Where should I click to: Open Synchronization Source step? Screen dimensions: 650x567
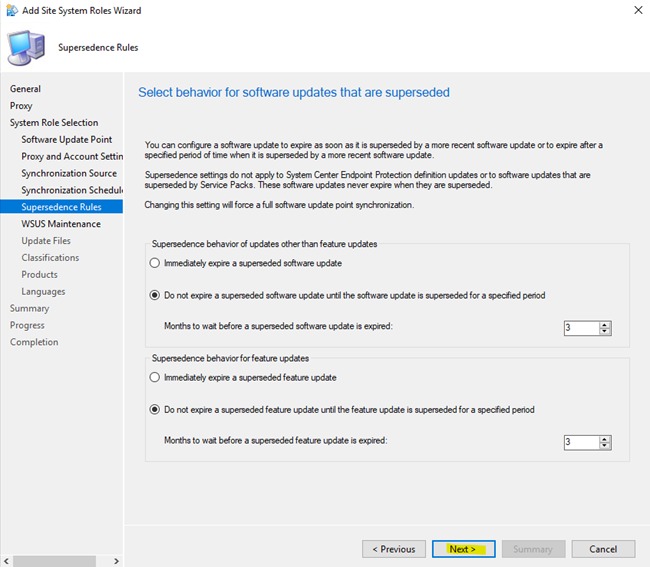pyautogui.click(x=69, y=174)
